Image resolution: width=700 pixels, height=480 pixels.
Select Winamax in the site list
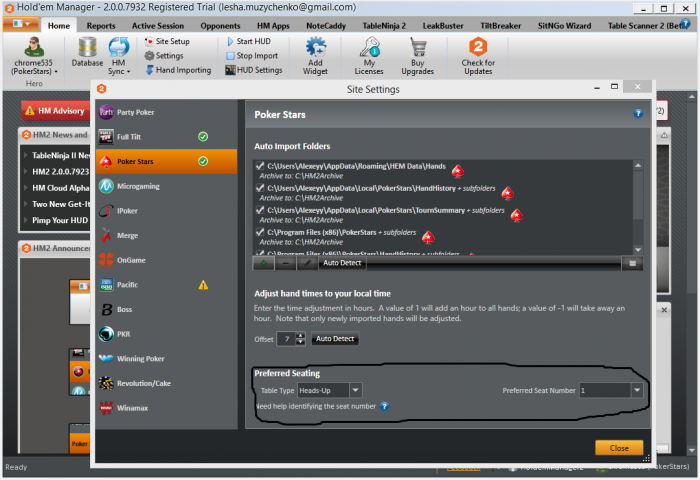point(166,408)
